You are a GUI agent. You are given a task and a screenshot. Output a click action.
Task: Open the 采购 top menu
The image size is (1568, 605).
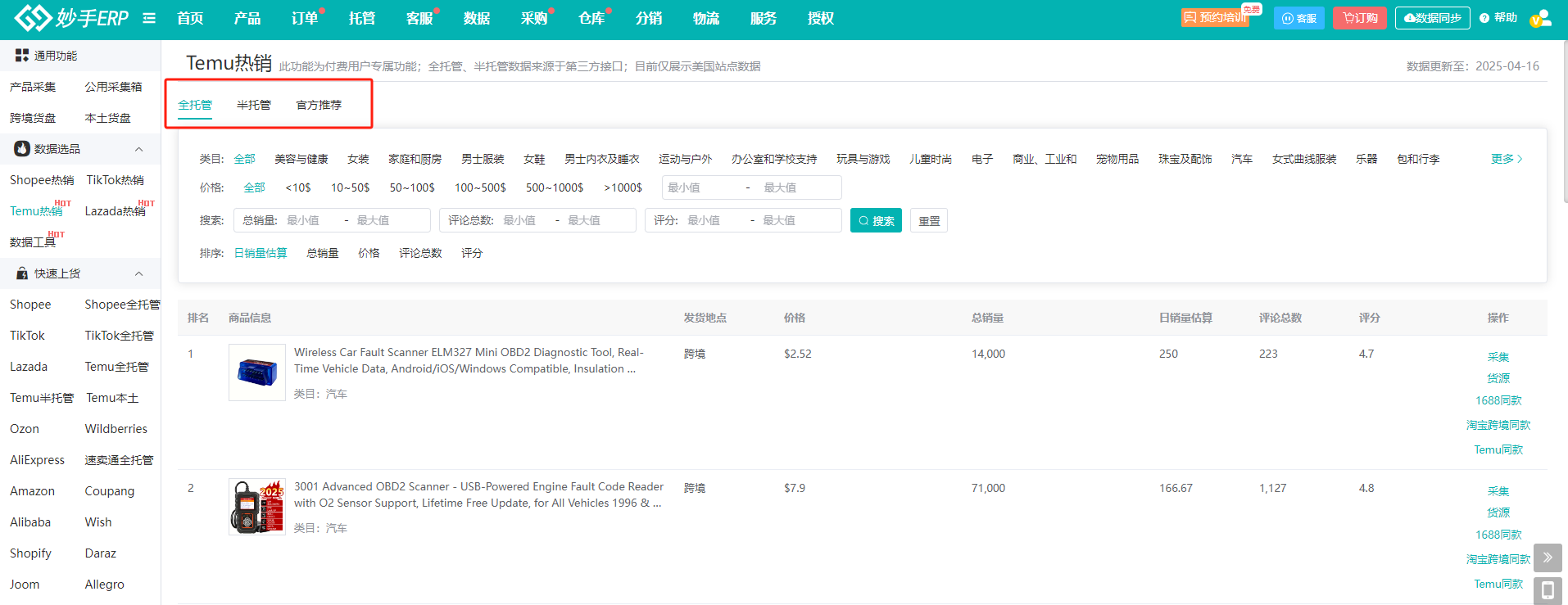(534, 18)
